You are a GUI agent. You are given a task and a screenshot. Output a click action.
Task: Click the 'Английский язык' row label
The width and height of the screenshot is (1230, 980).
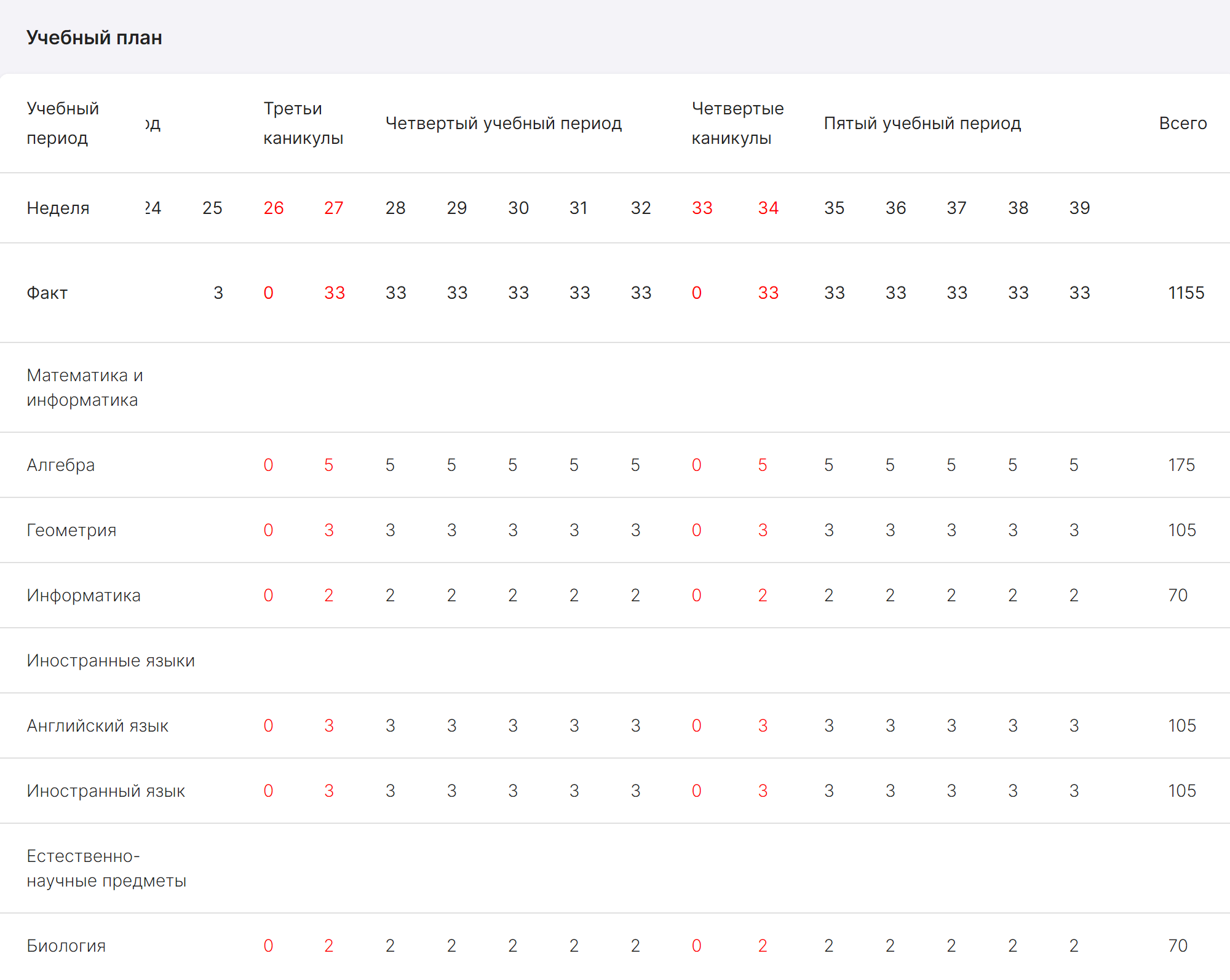tap(97, 725)
